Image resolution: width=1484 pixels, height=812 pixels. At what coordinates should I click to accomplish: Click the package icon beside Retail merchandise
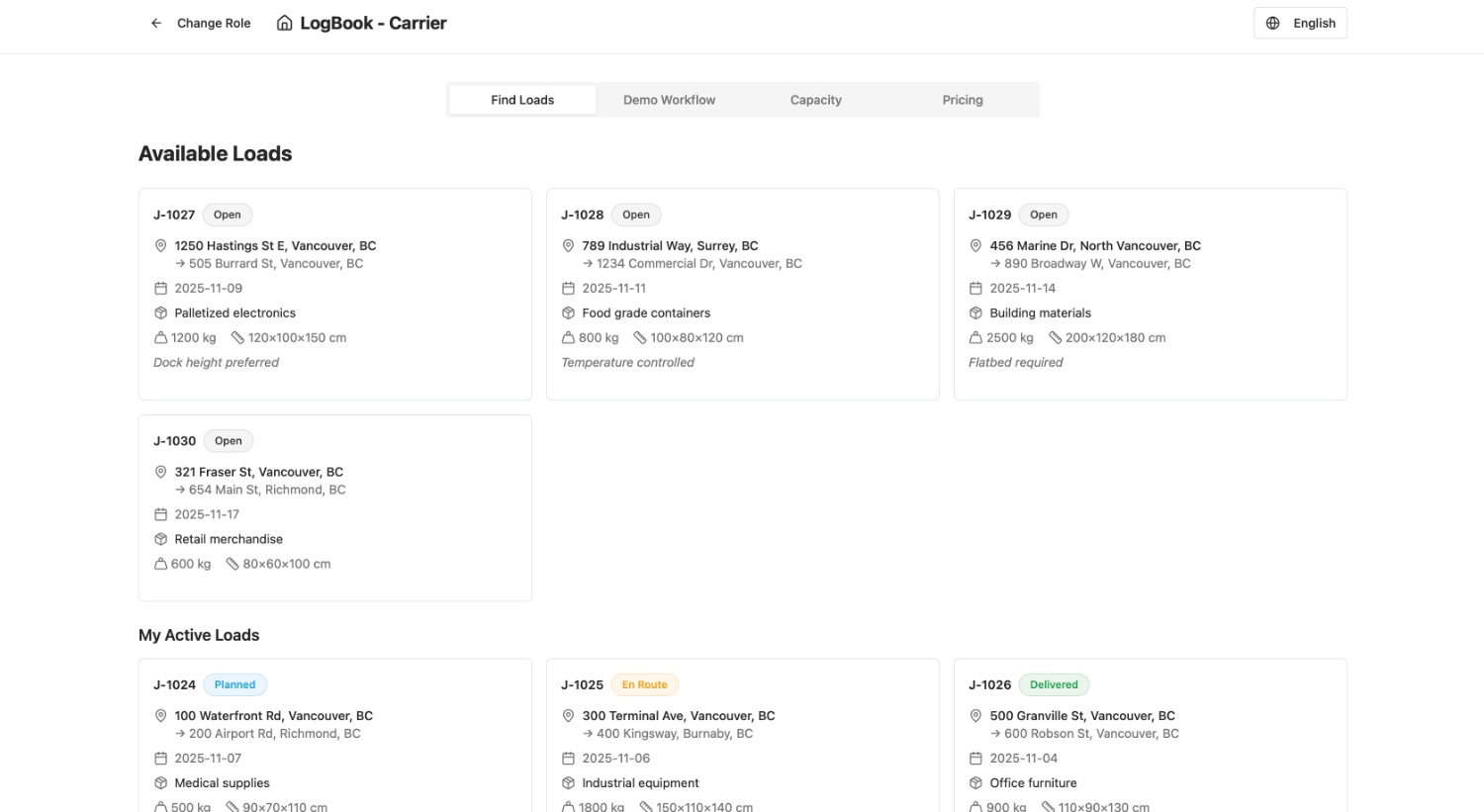[160, 539]
